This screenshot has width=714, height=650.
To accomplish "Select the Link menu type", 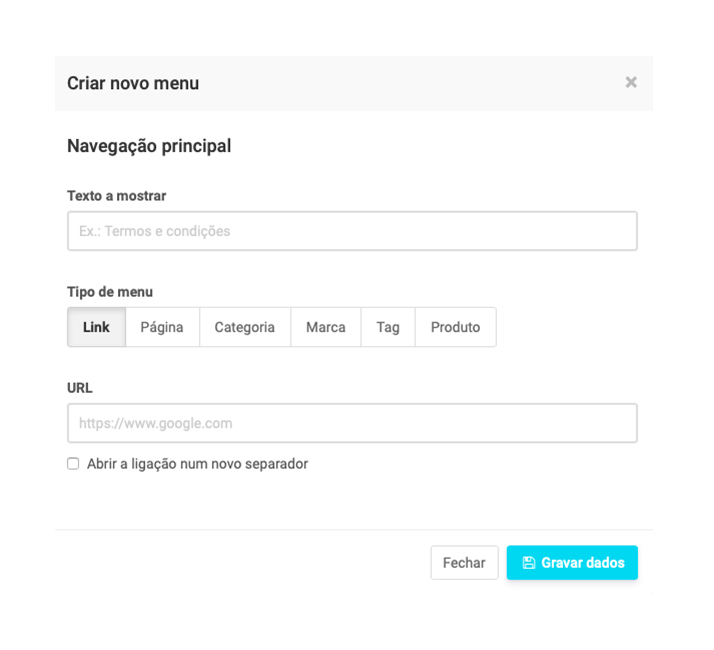I will click(x=96, y=327).
